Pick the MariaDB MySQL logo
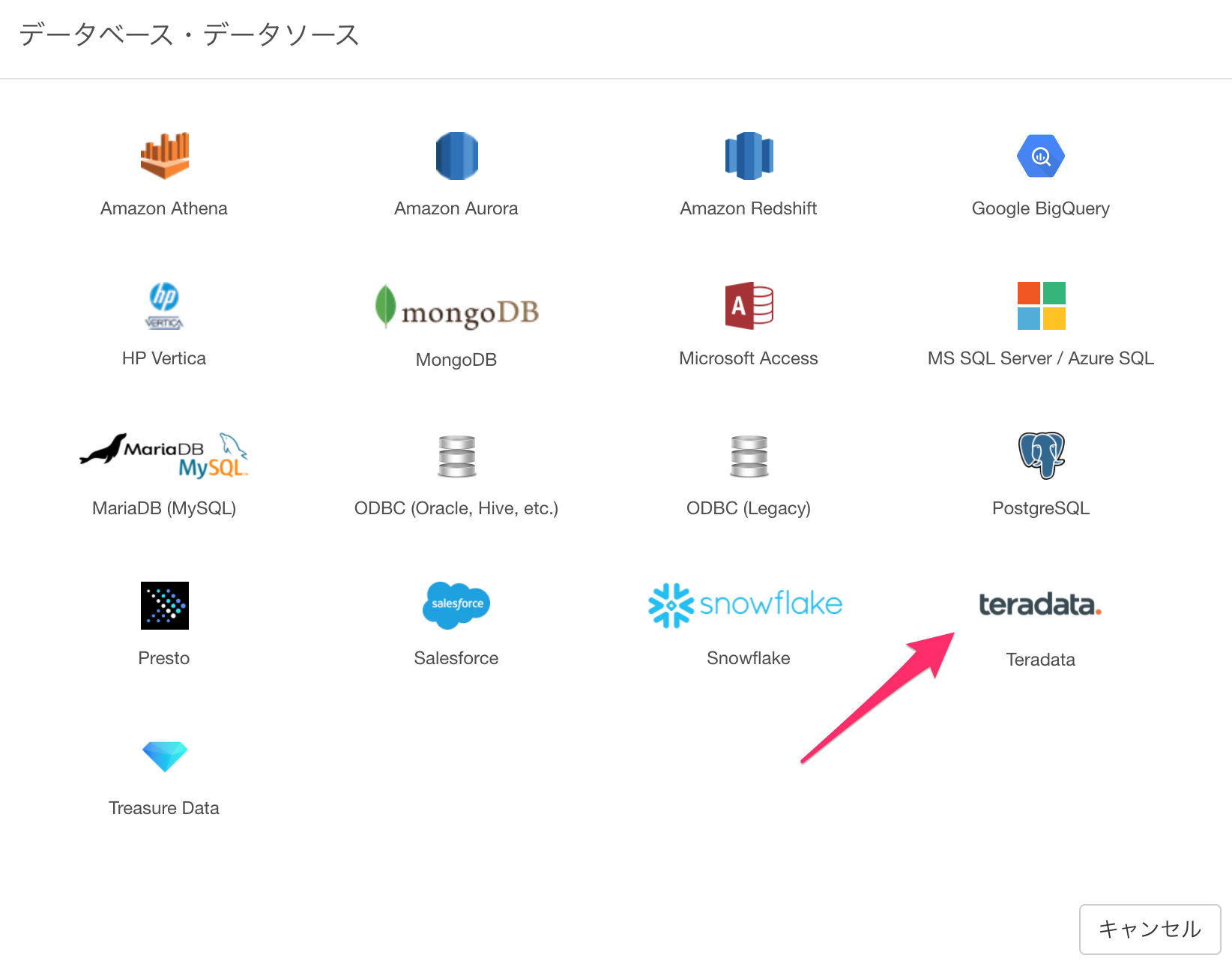 tap(164, 456)
